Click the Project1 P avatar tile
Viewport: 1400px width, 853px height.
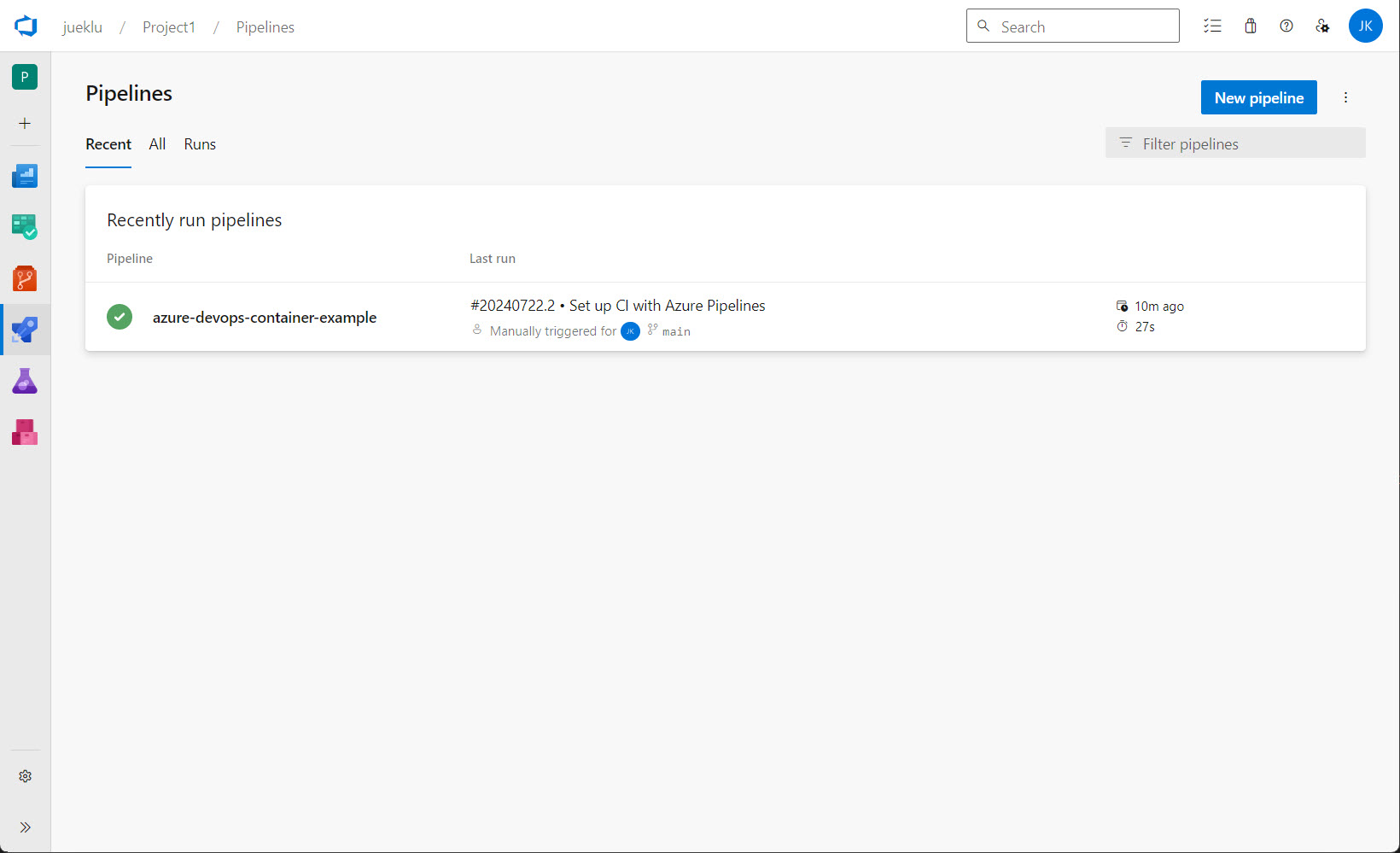click(x=25, y=77)
